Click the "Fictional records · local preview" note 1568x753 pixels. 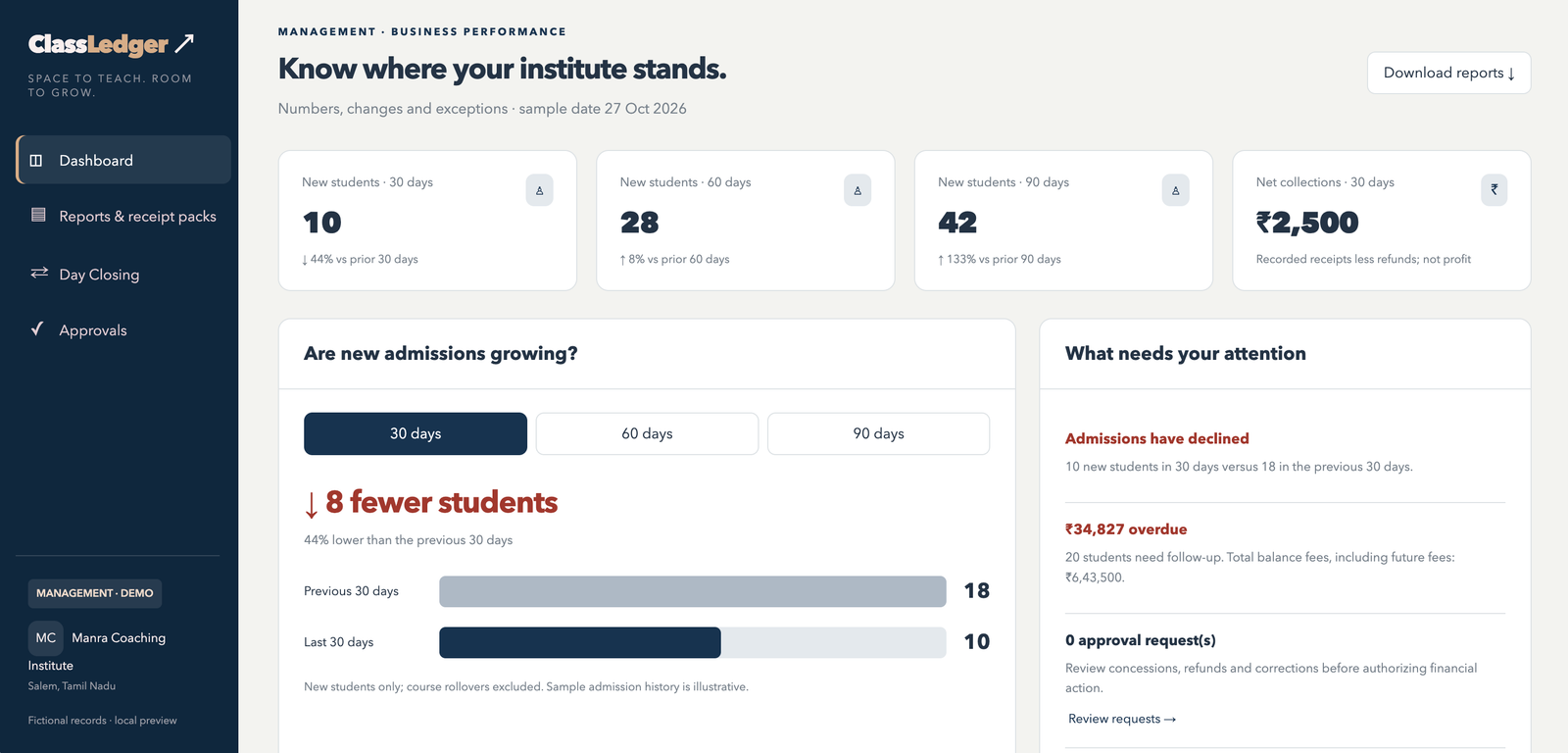click(x=103, y=721)
